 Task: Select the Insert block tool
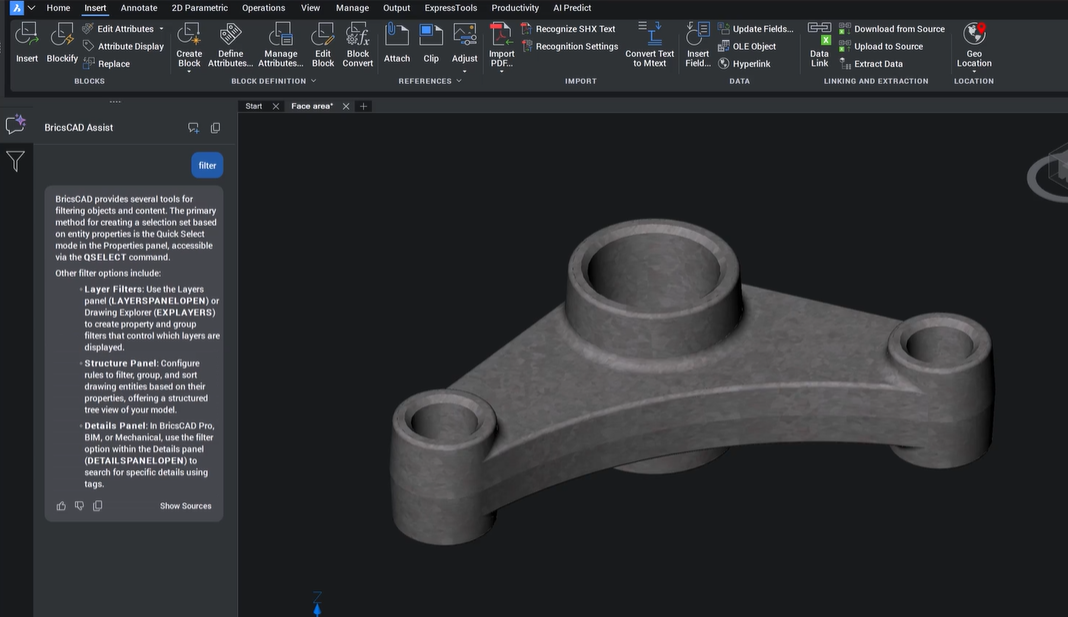point(25,42)
